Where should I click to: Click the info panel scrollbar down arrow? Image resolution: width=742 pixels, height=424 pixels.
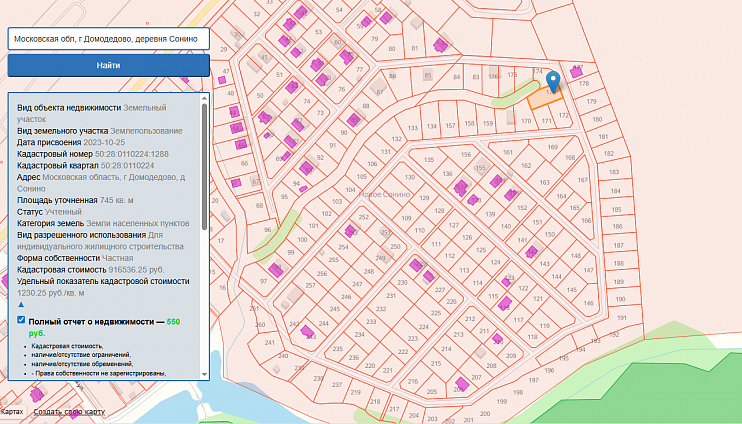coord(204,374)
